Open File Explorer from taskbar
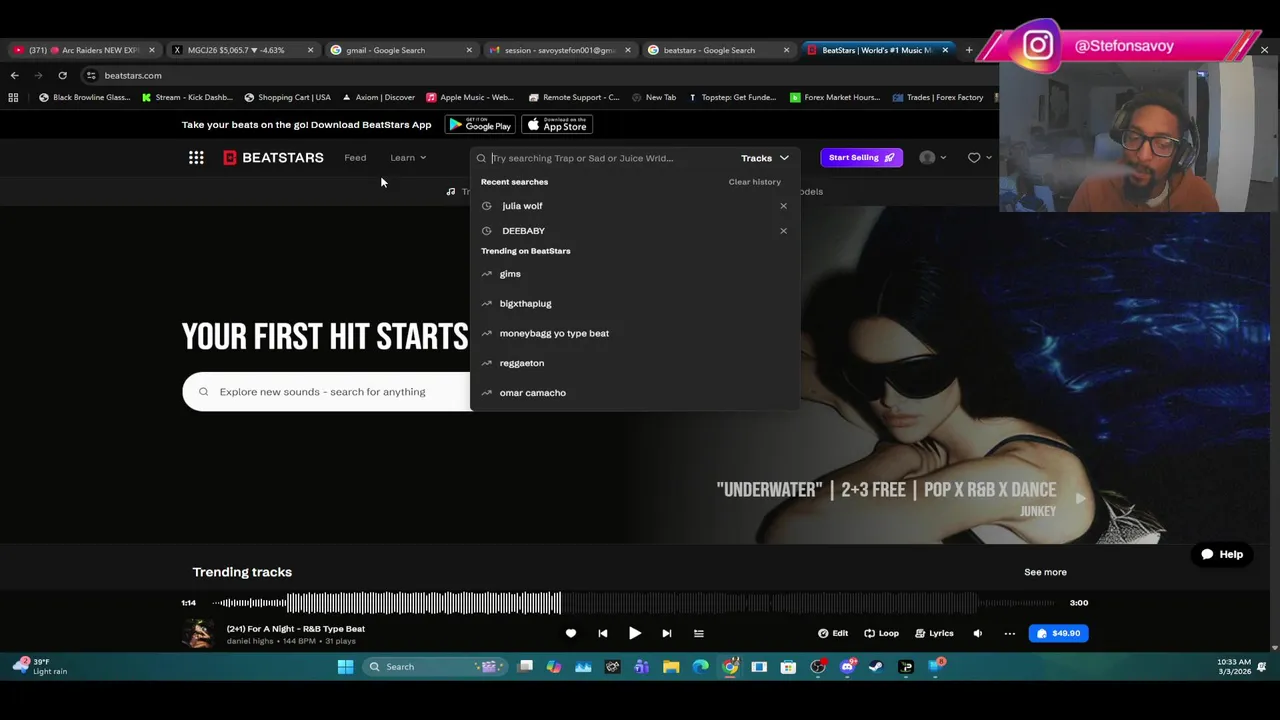This screenshot has height=720, width=1280. (671, 667)
